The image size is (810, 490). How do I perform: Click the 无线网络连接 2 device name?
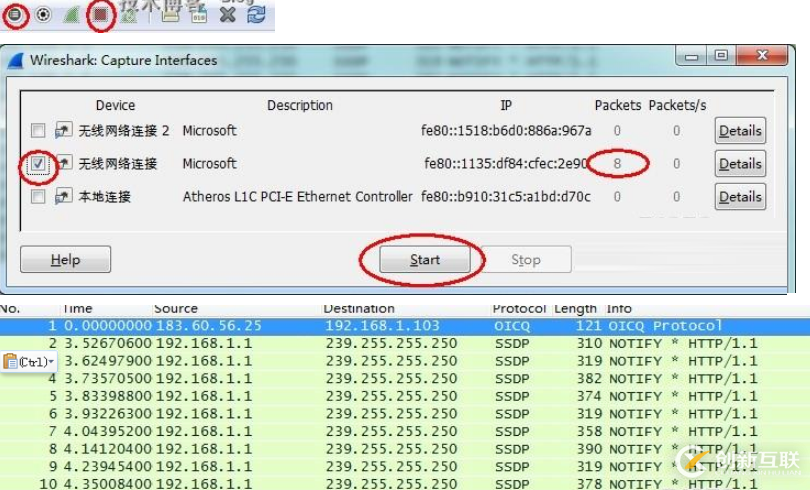pyautogui.click(x=123, y=131)
